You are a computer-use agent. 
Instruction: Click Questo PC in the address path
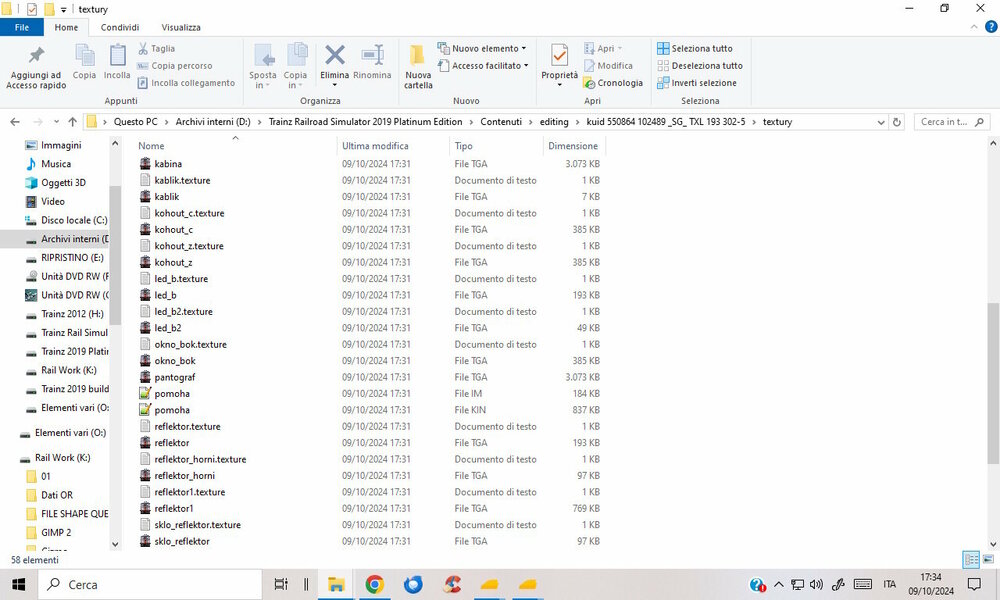pos(135,122)
